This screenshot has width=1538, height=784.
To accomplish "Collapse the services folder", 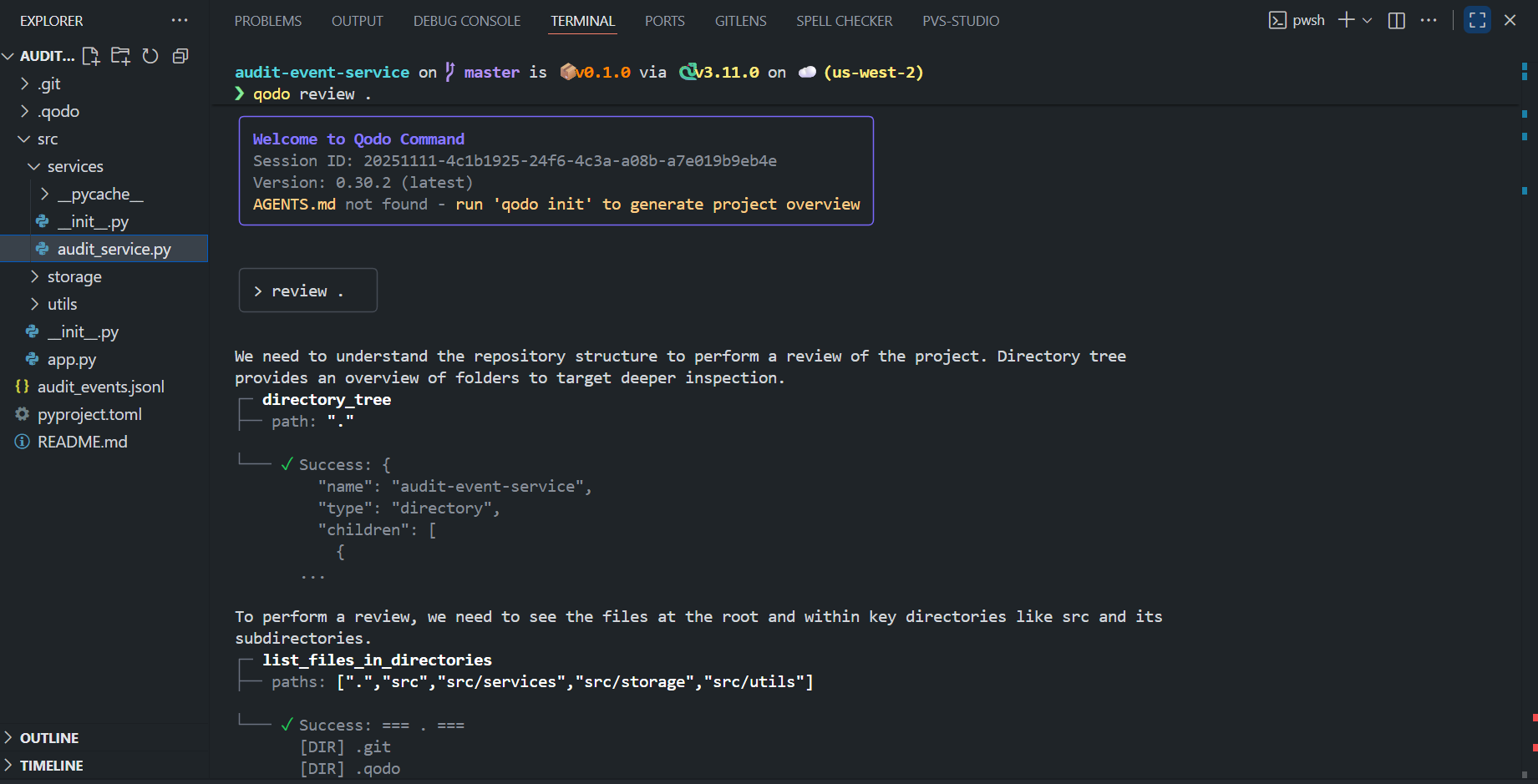I will [x=34, y=165].
